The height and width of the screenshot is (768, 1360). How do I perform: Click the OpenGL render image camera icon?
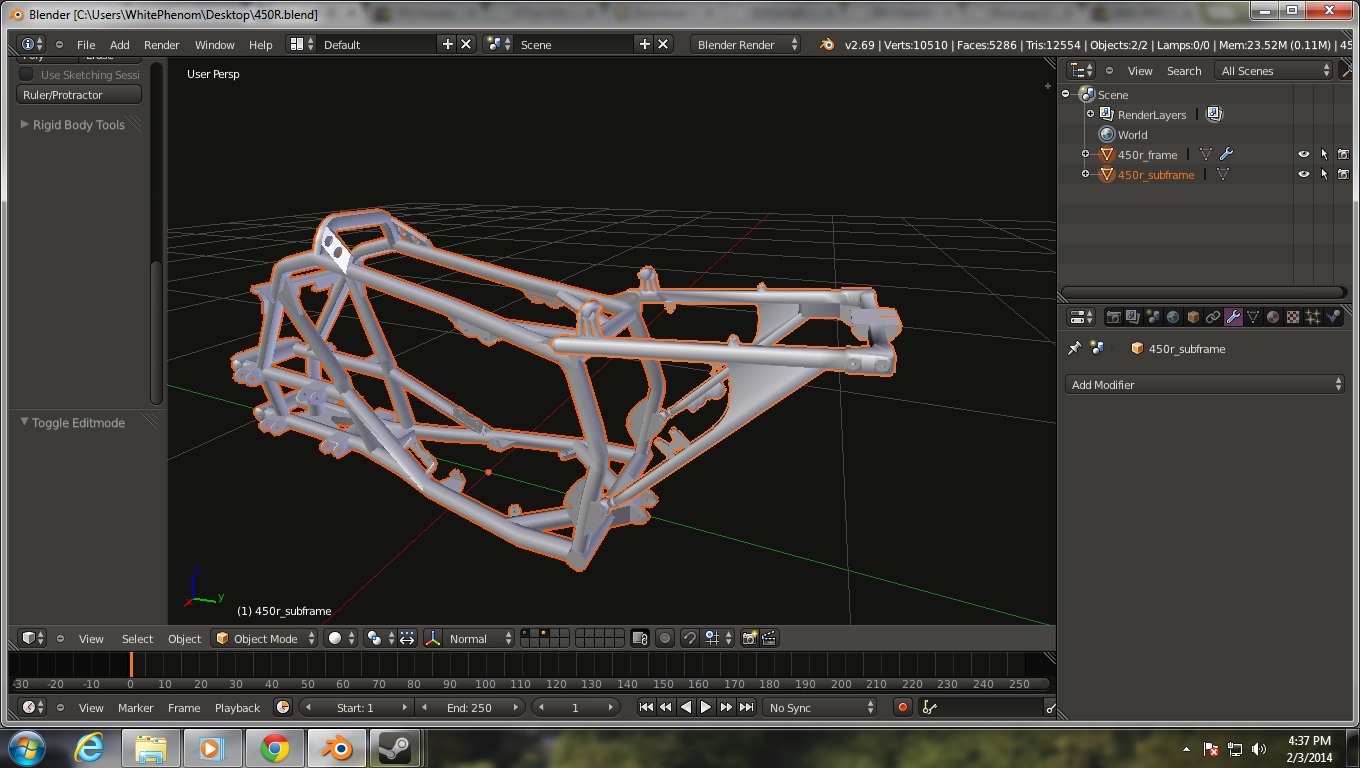tap(749, 638)
